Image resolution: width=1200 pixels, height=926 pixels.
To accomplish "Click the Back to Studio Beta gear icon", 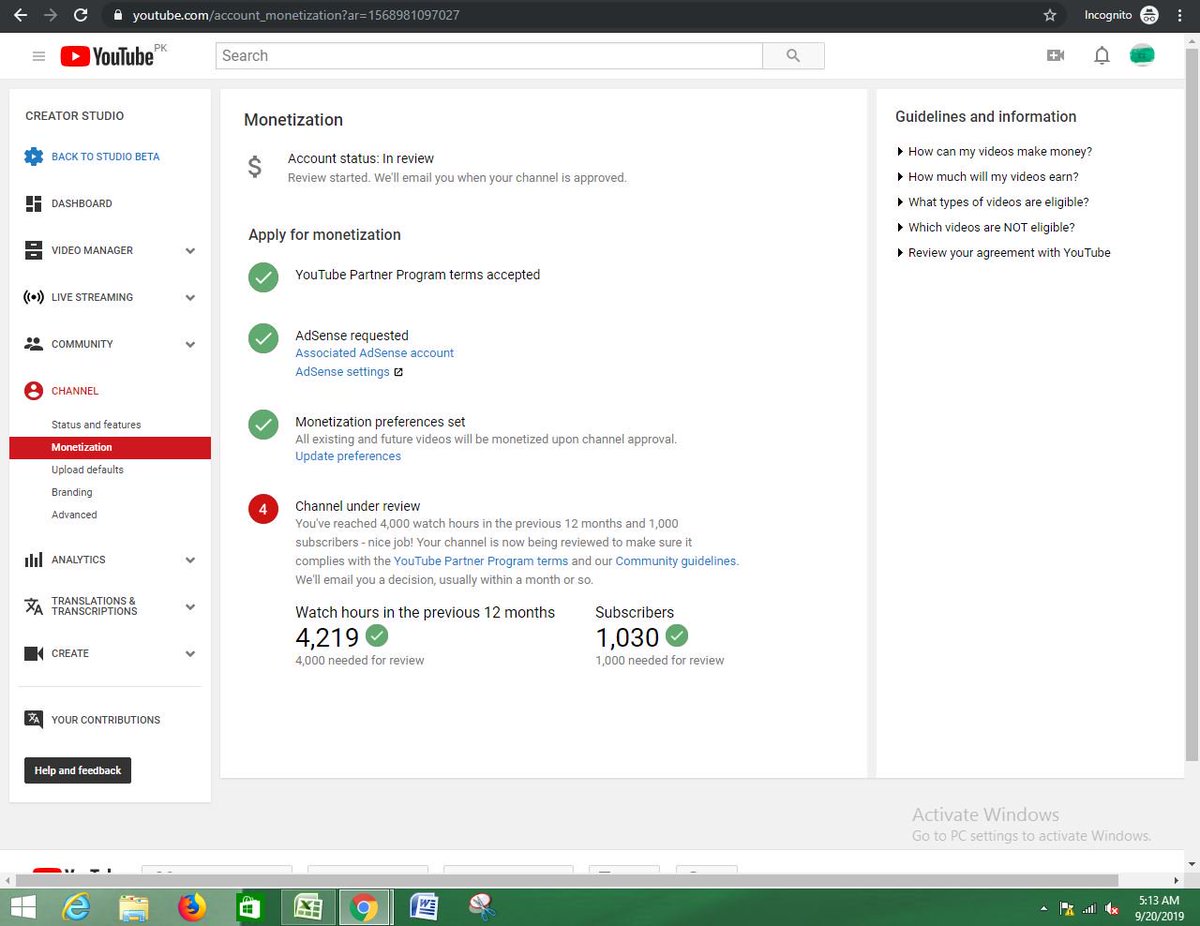I will [x=34, y=156].
